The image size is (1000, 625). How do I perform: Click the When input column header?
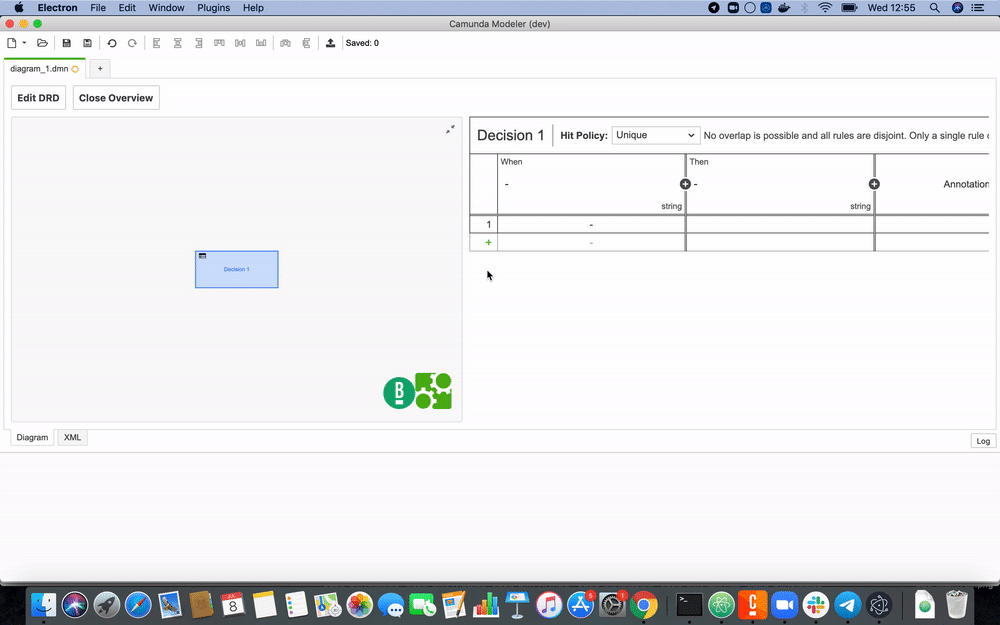tap(591, 184)
